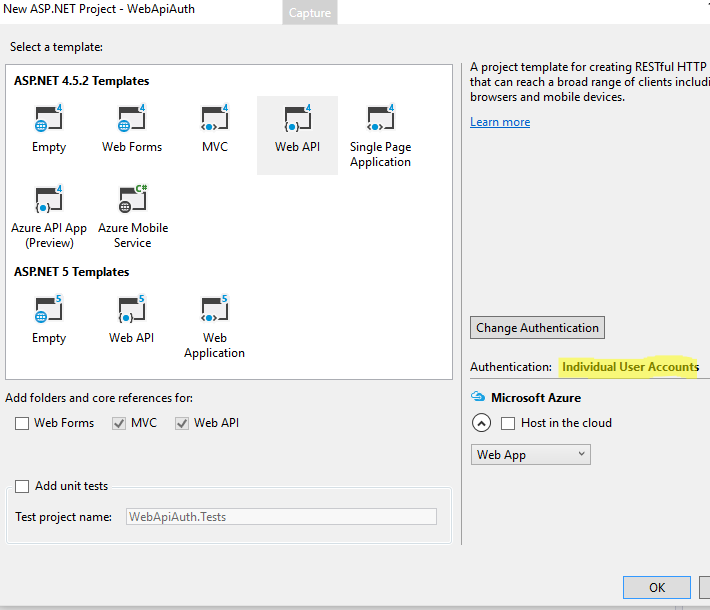Check the Host in the cloud option

[x=508, y=423]
